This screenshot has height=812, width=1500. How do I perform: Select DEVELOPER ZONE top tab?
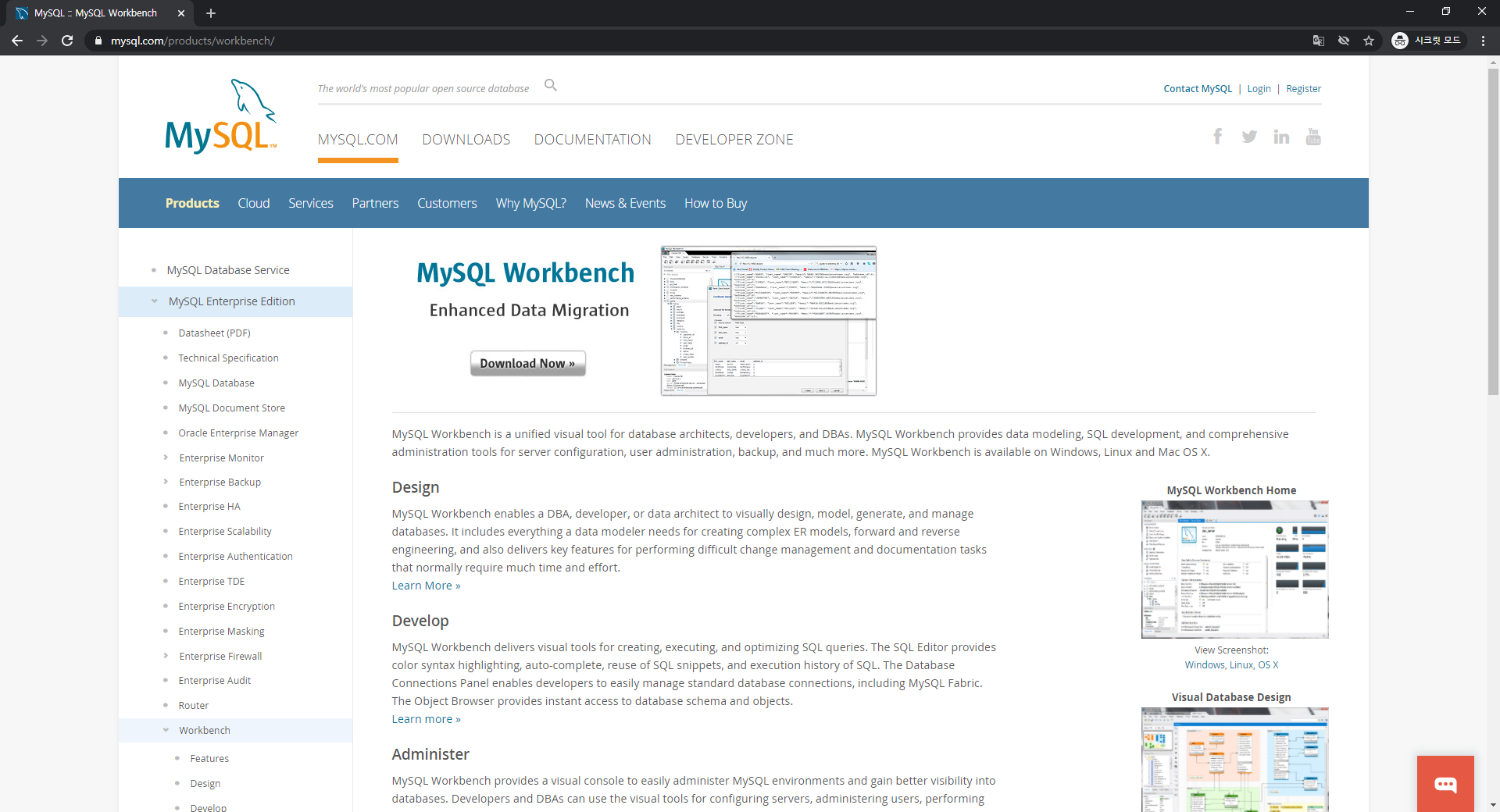click(734, 139)
